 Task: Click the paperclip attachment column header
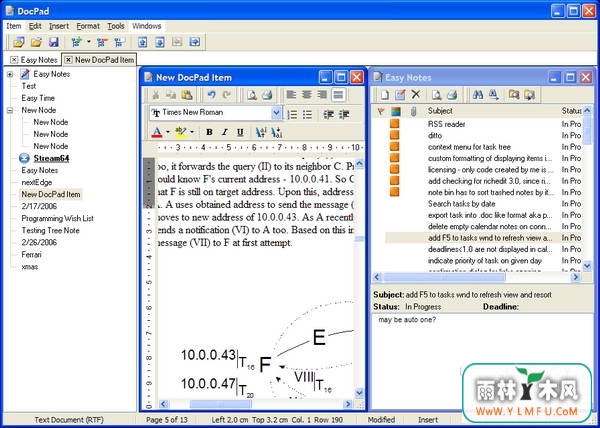[x=413, y=111]
